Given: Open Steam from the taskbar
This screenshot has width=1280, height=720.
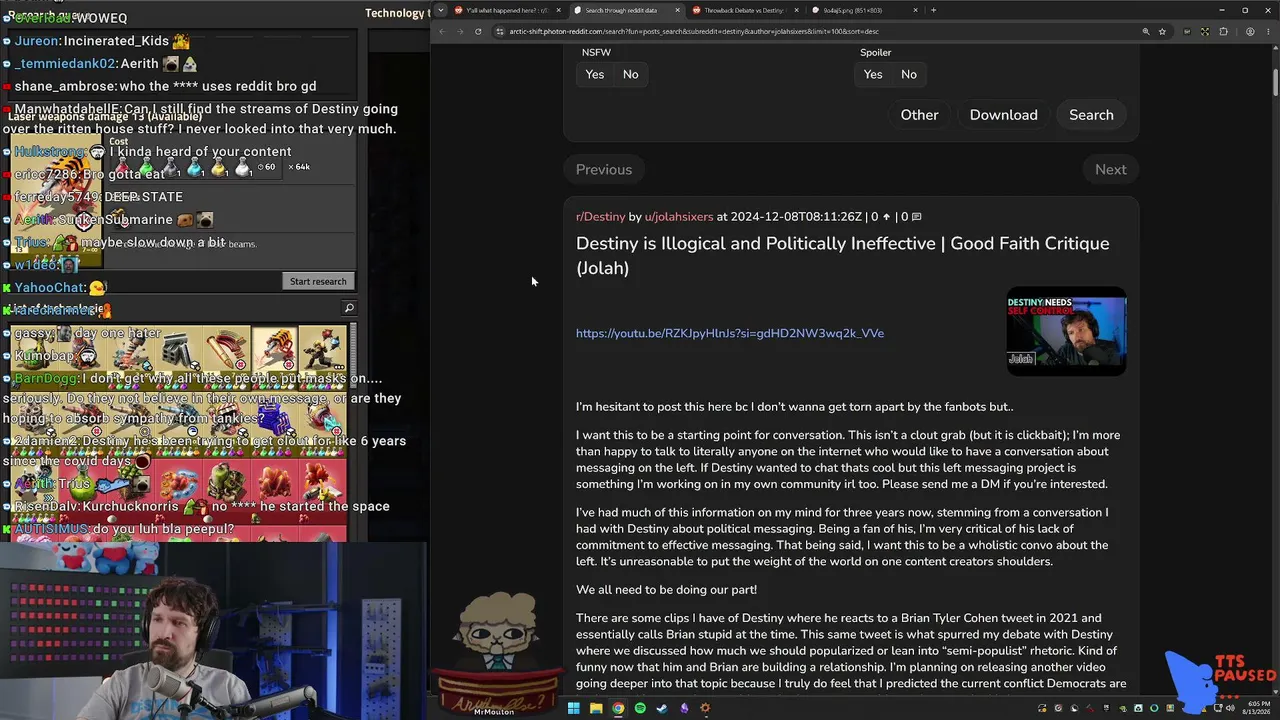Looking at the screenshot, I should coord(662,708).
